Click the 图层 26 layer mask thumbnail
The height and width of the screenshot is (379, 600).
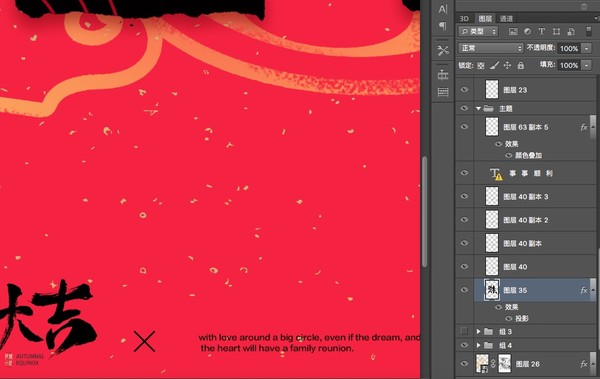pyautogui.click(x=504, y=364)
